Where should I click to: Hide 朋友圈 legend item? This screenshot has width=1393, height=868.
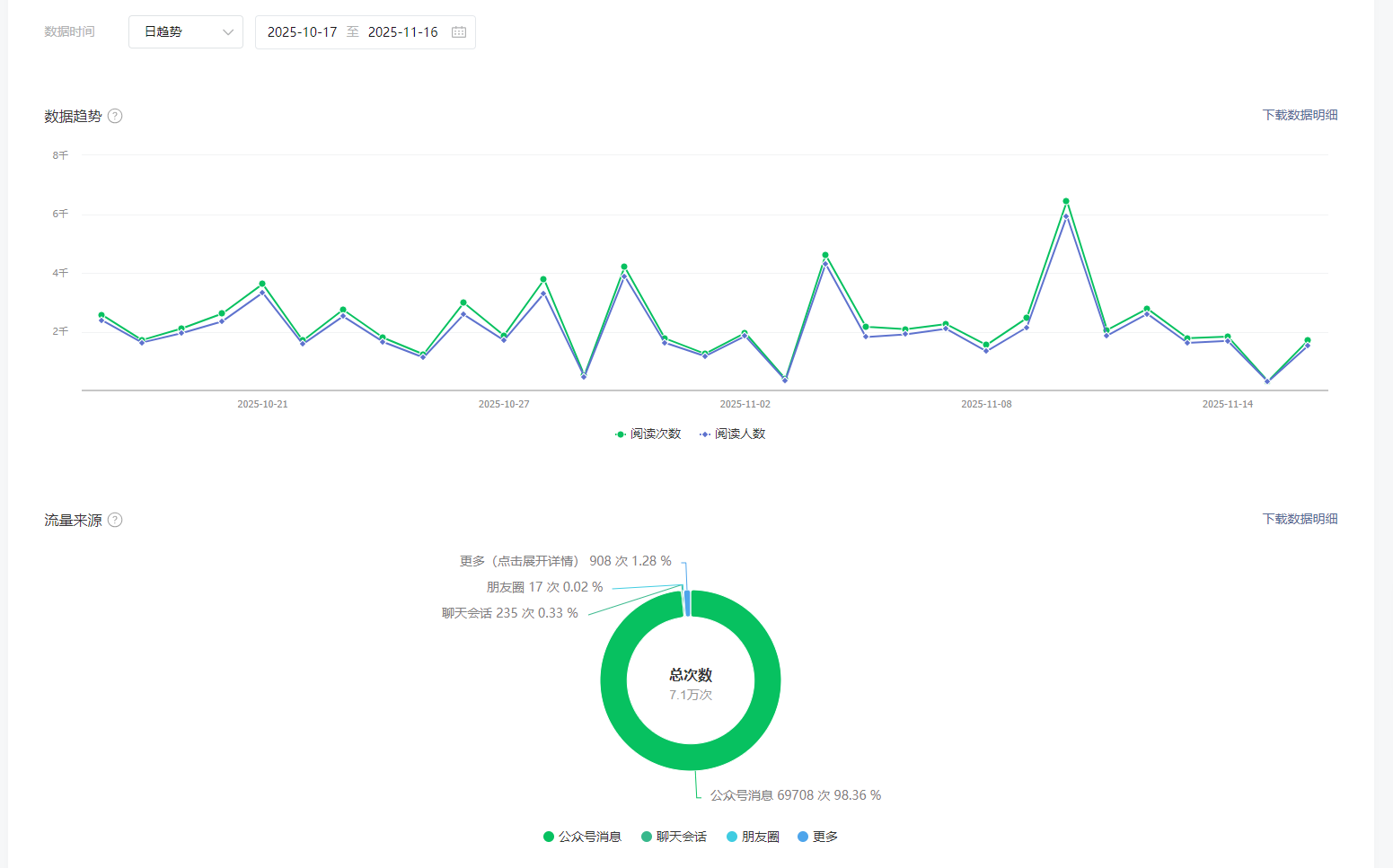point(753,837)
